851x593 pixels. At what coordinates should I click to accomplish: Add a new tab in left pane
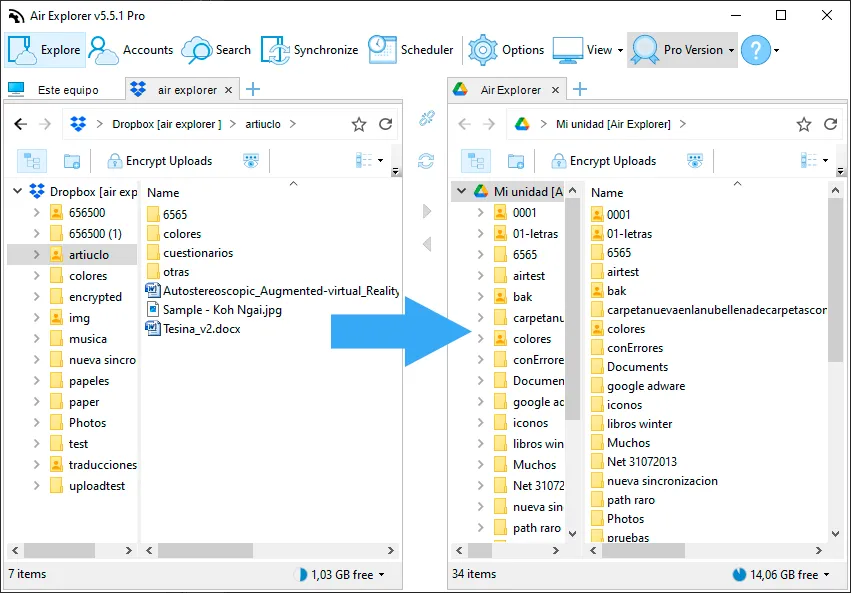[253, 90]
